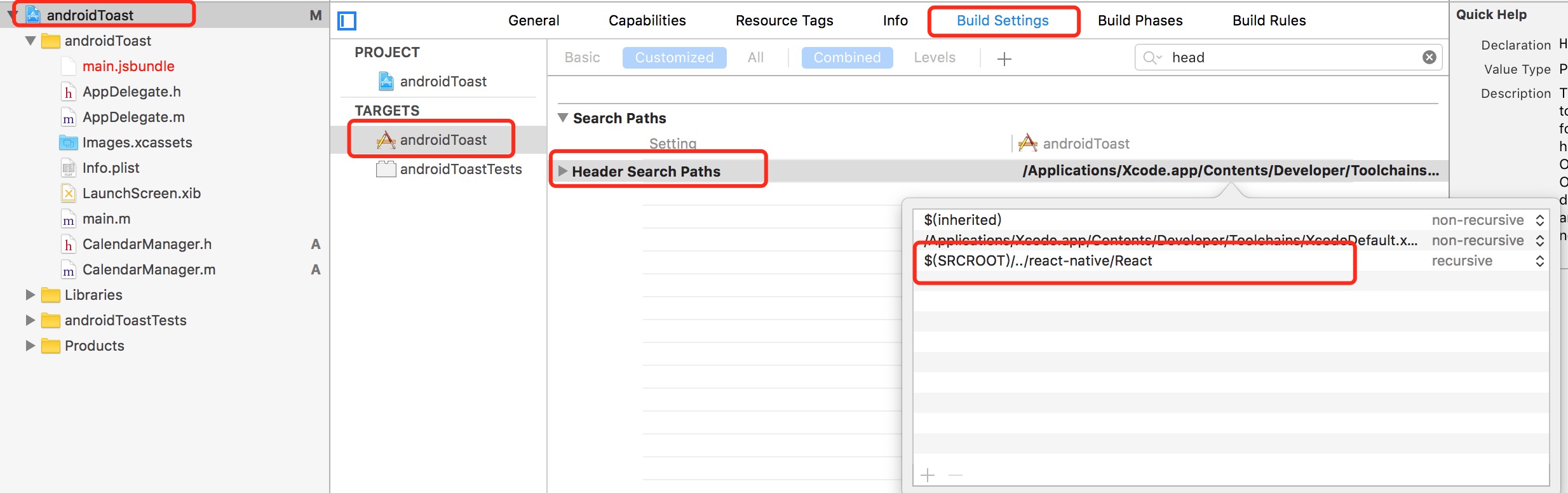Screen dimensions: 1568x493
Task: Click the Quick Help heading
Action: click(x=1491, y=15)
